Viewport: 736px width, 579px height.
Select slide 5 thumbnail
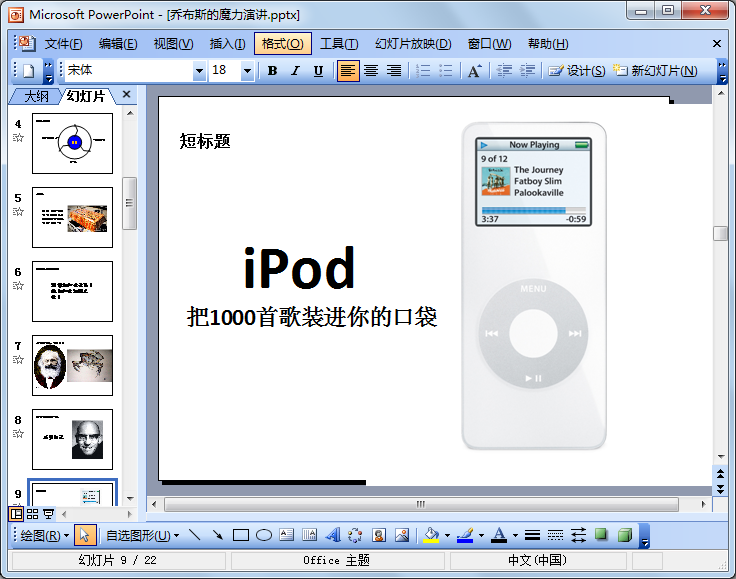(x=72, y=217)
